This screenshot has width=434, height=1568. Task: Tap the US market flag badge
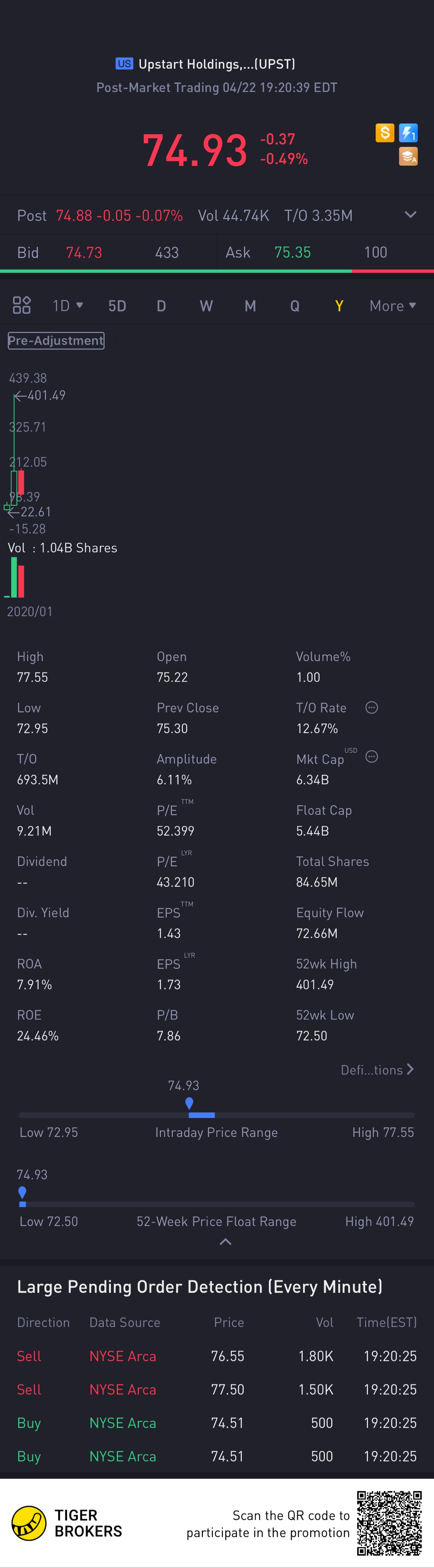[x=124, y=64]
